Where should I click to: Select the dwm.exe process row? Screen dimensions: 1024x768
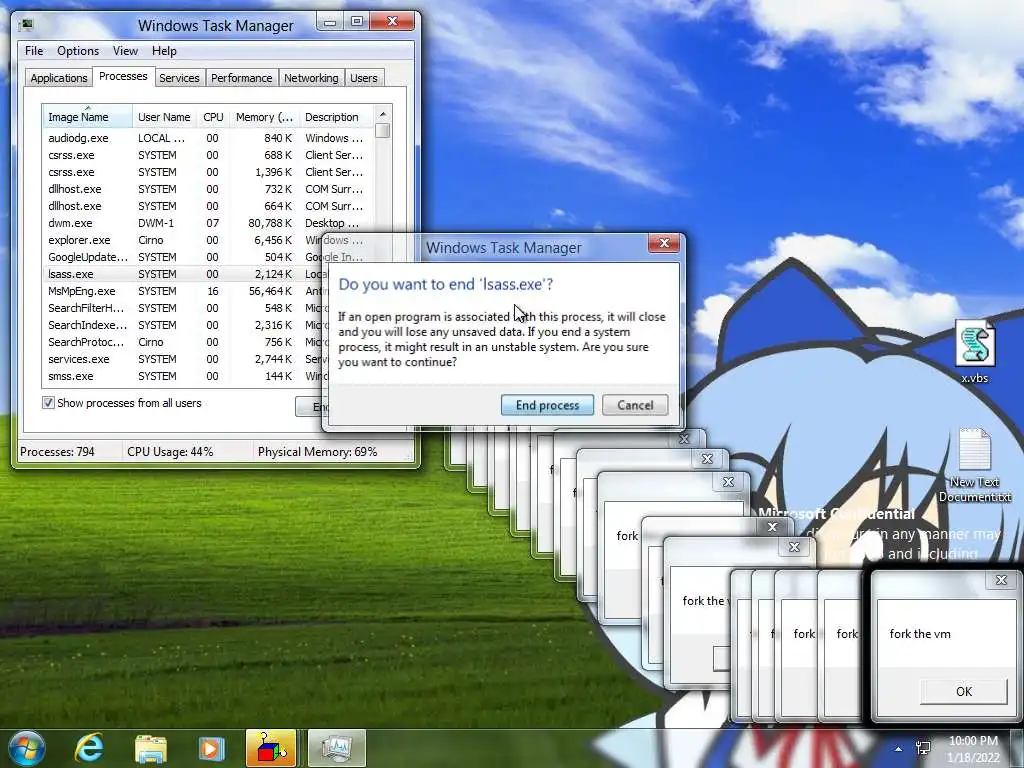(x=208, y=223)
